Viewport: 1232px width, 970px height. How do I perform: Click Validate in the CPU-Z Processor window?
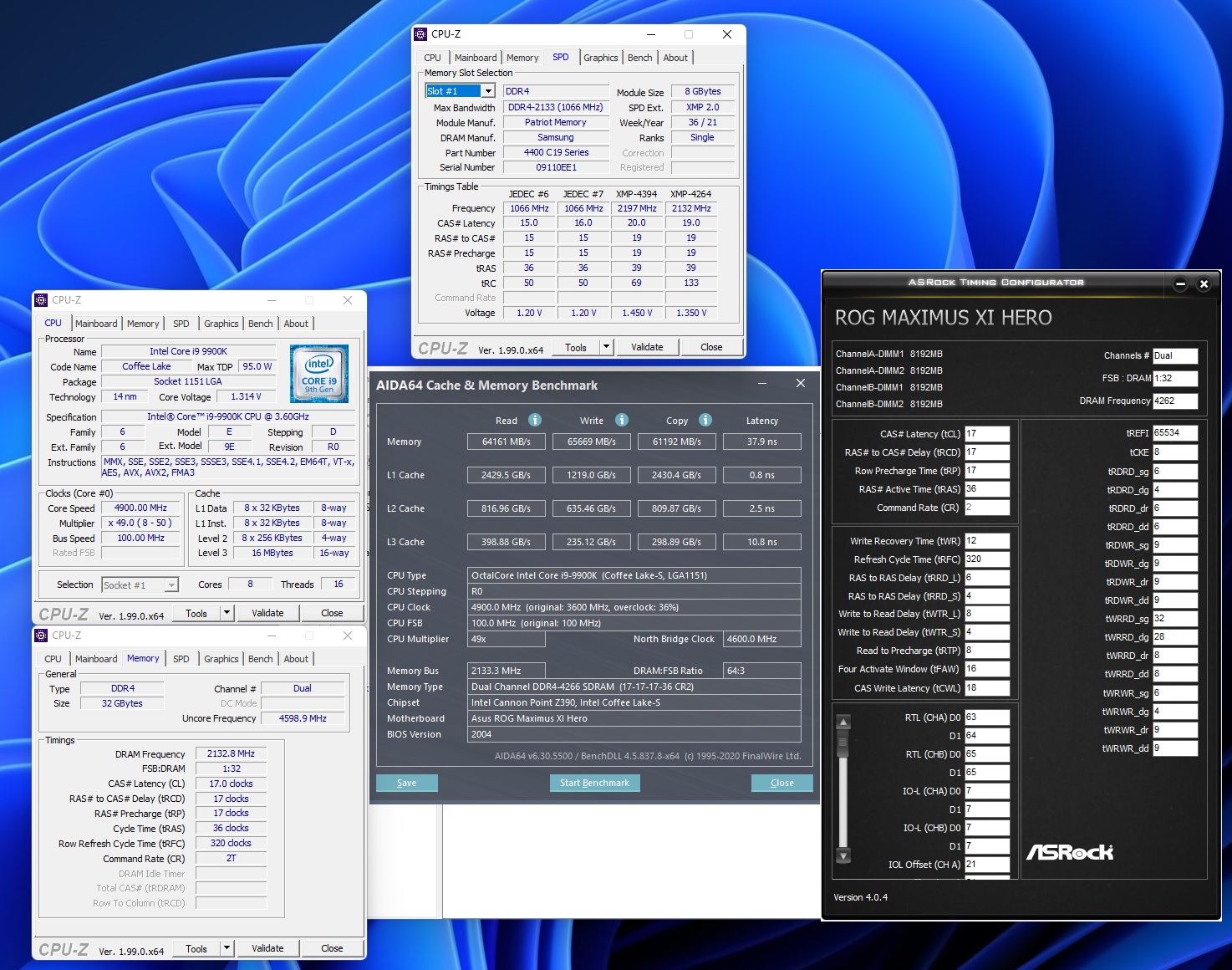pyautogui.click(x=267, y=613)
